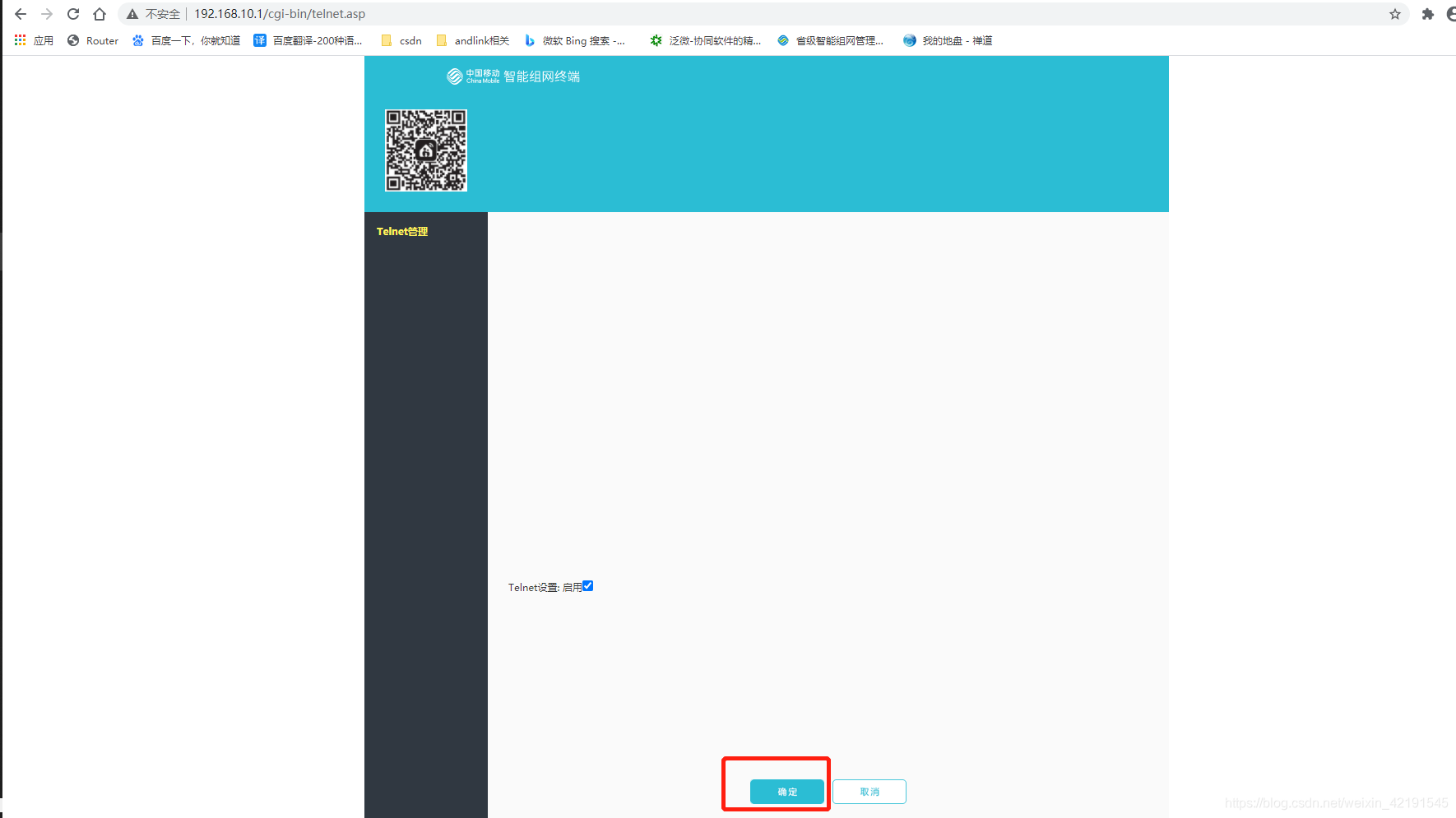Open the extensions puzzle-piece icon

(x=1428, y=14)
